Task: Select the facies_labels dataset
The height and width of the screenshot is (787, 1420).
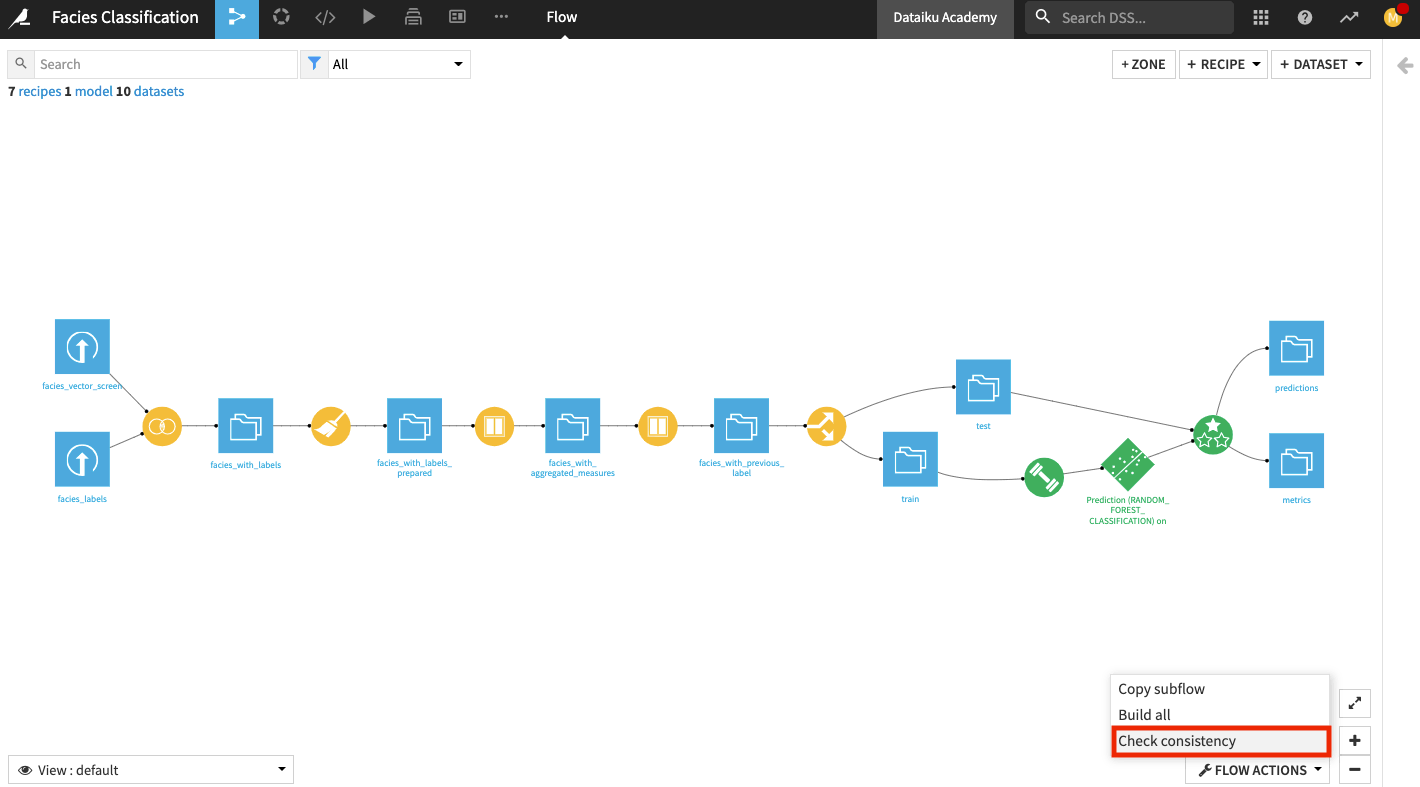Action: 82,459
